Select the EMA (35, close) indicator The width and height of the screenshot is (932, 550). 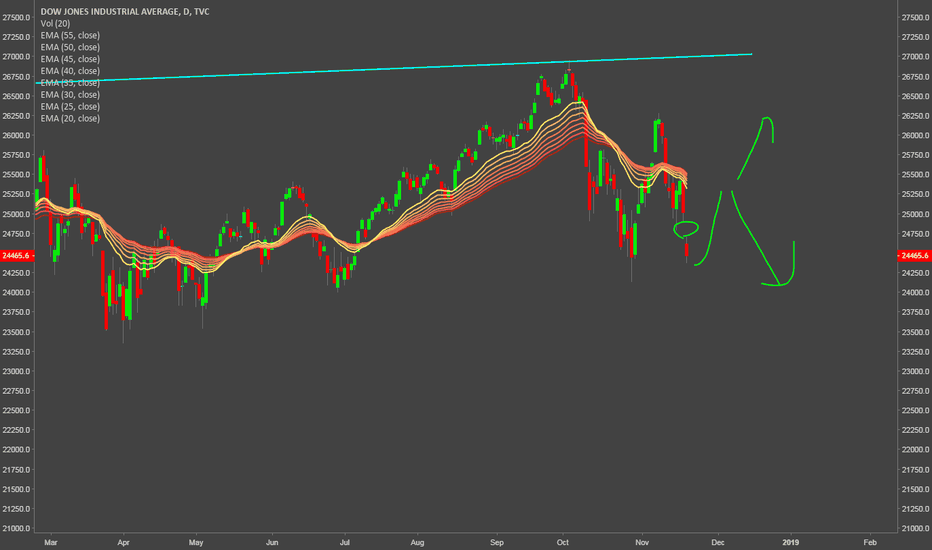tap(70, 83)
